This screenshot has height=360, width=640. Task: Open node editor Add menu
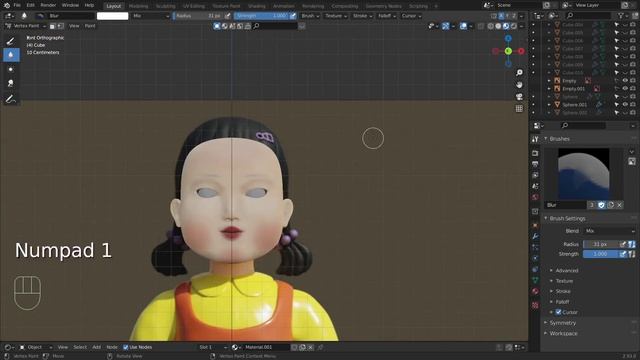pyautogui.click(x=96, y=347)
